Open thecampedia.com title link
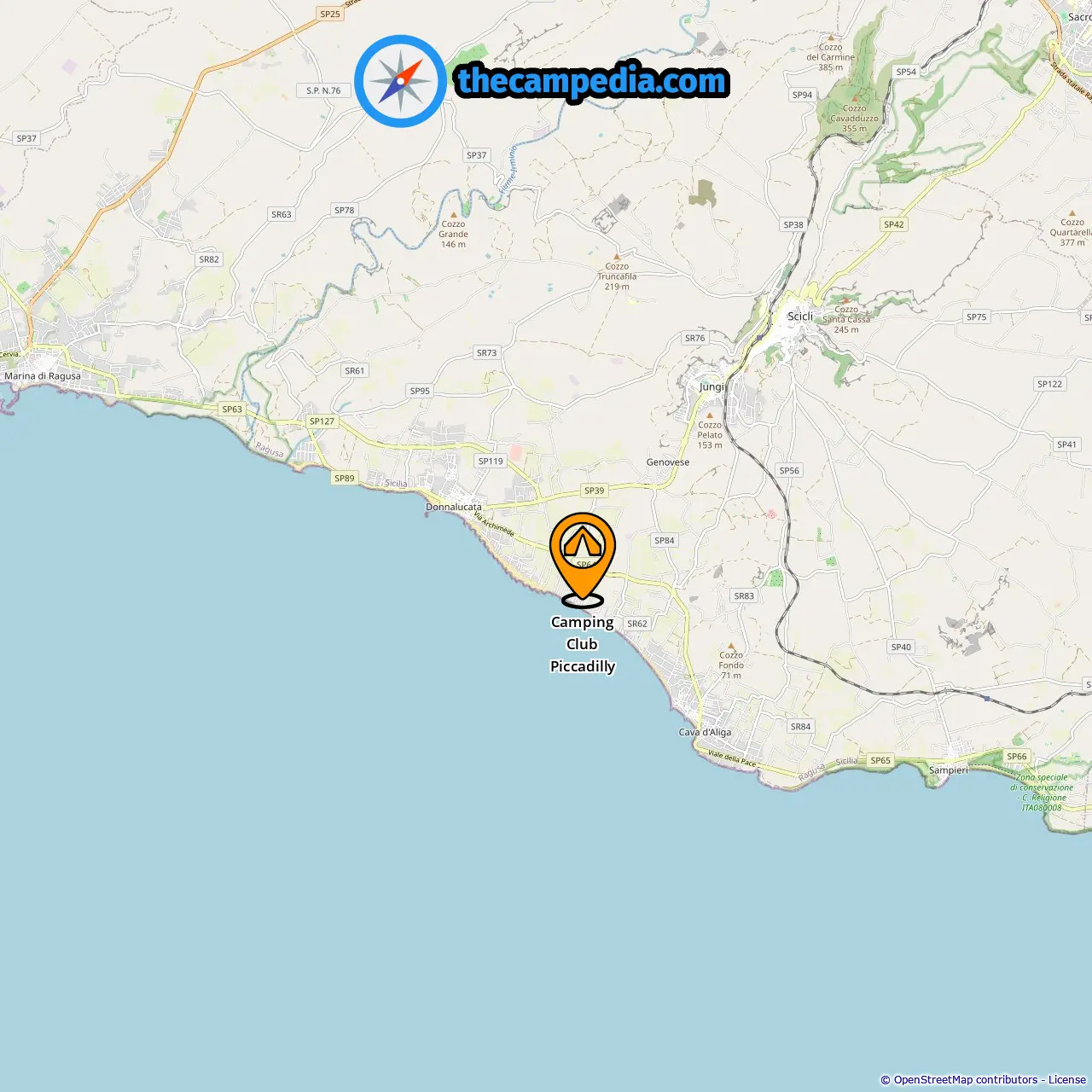Screen dimensions: 1092x1092 (x=592, y=81)
